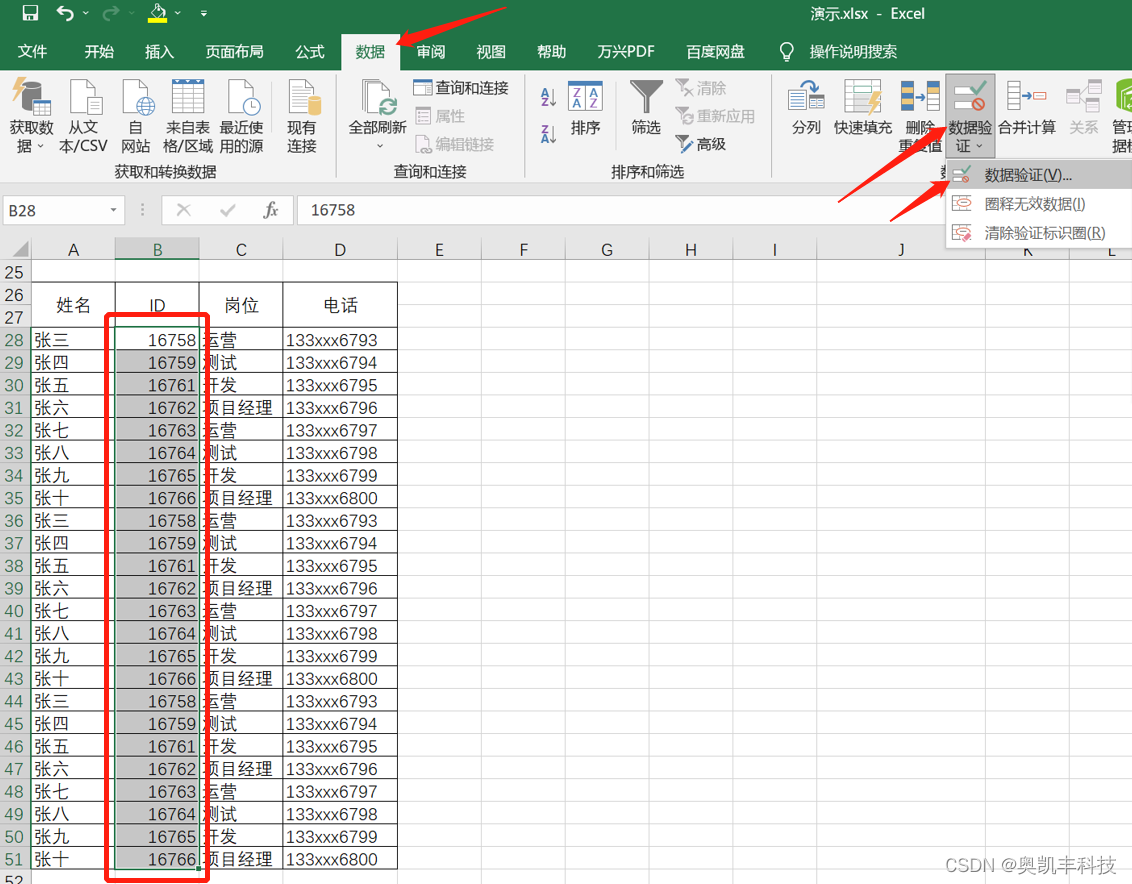Click the 高级 advanced filter button
Image resolution: width=1132 pixels, height=884 pixels.
pyautogui.click(x=701, y=144)
